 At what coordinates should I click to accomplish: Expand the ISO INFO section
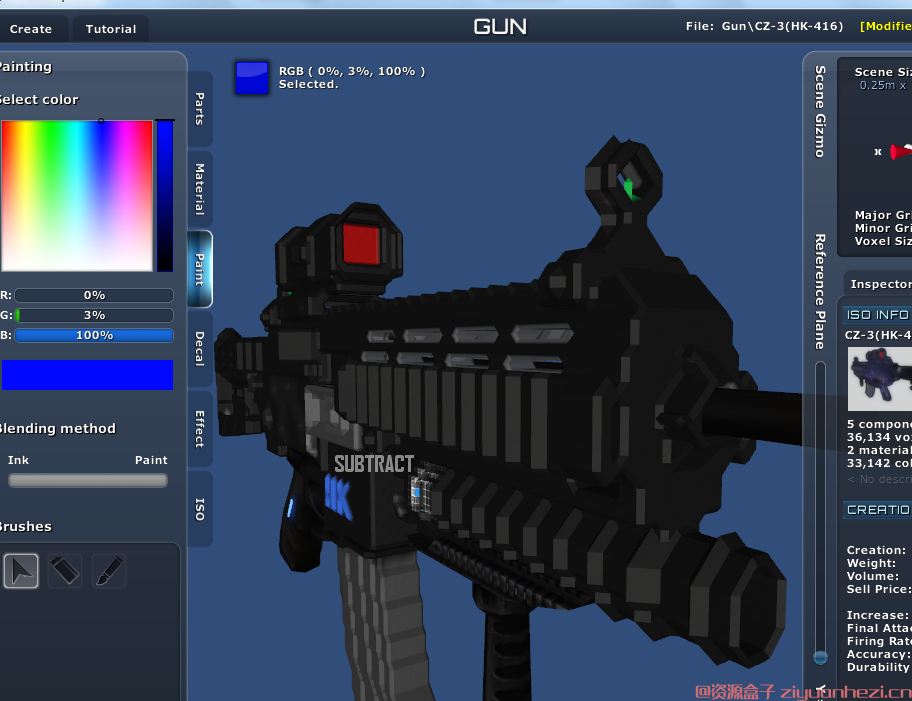tap(877, 314)
